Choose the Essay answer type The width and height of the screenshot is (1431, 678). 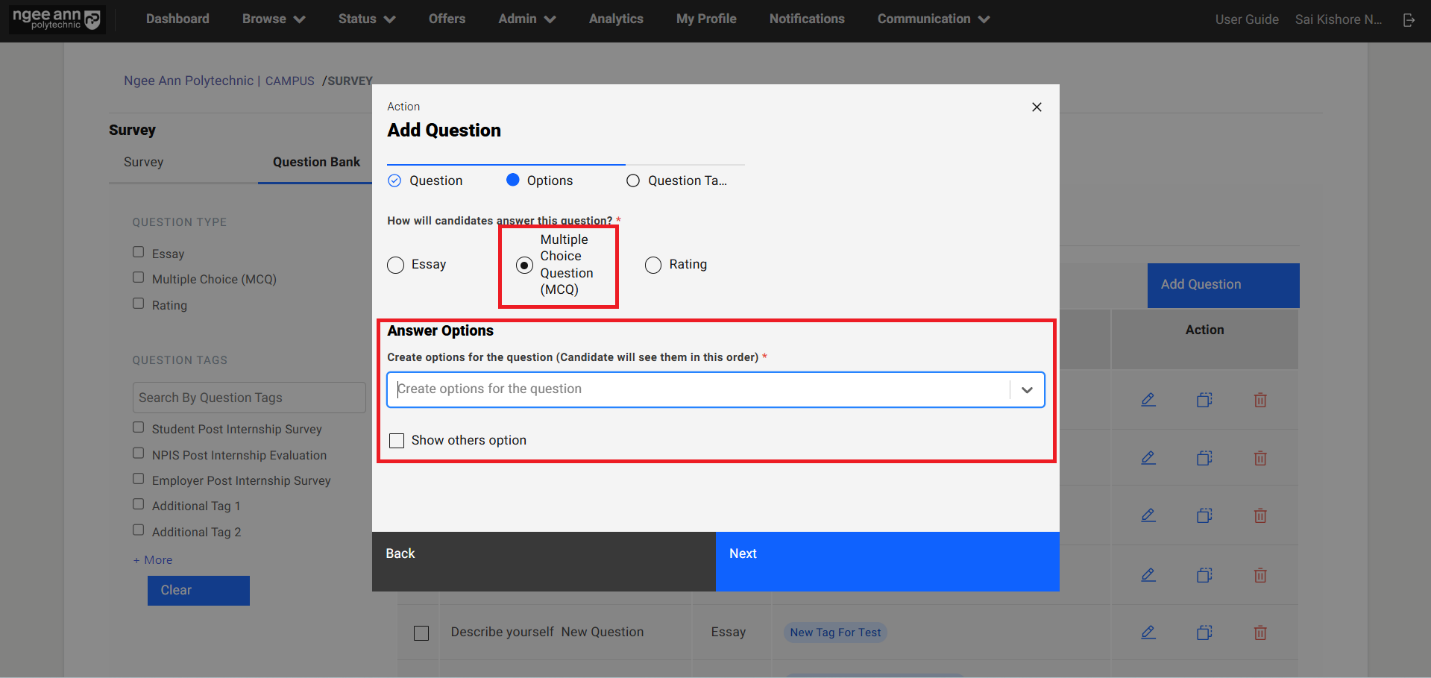coord(396,265)
